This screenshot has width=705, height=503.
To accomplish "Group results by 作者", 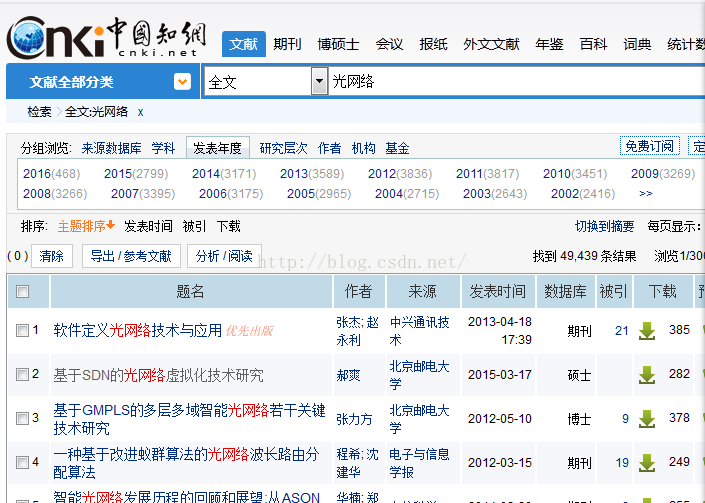I will click(330, 148).
